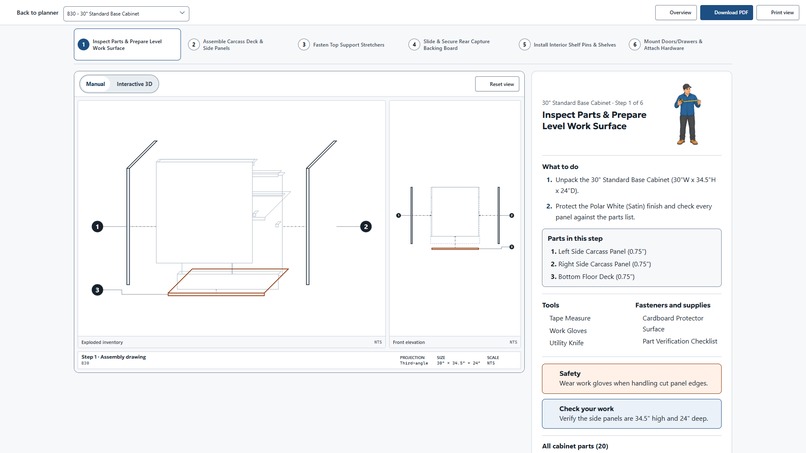Image resolution: width=806 pixels, height=453 pixels.
Task: Select right side panel in exploded drawing
Action: pos(308,226)
